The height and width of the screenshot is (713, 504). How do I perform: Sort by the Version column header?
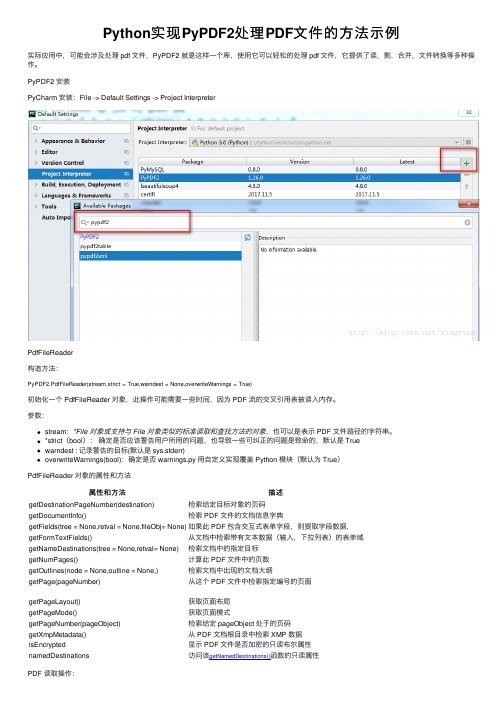(x=299, y=162)
